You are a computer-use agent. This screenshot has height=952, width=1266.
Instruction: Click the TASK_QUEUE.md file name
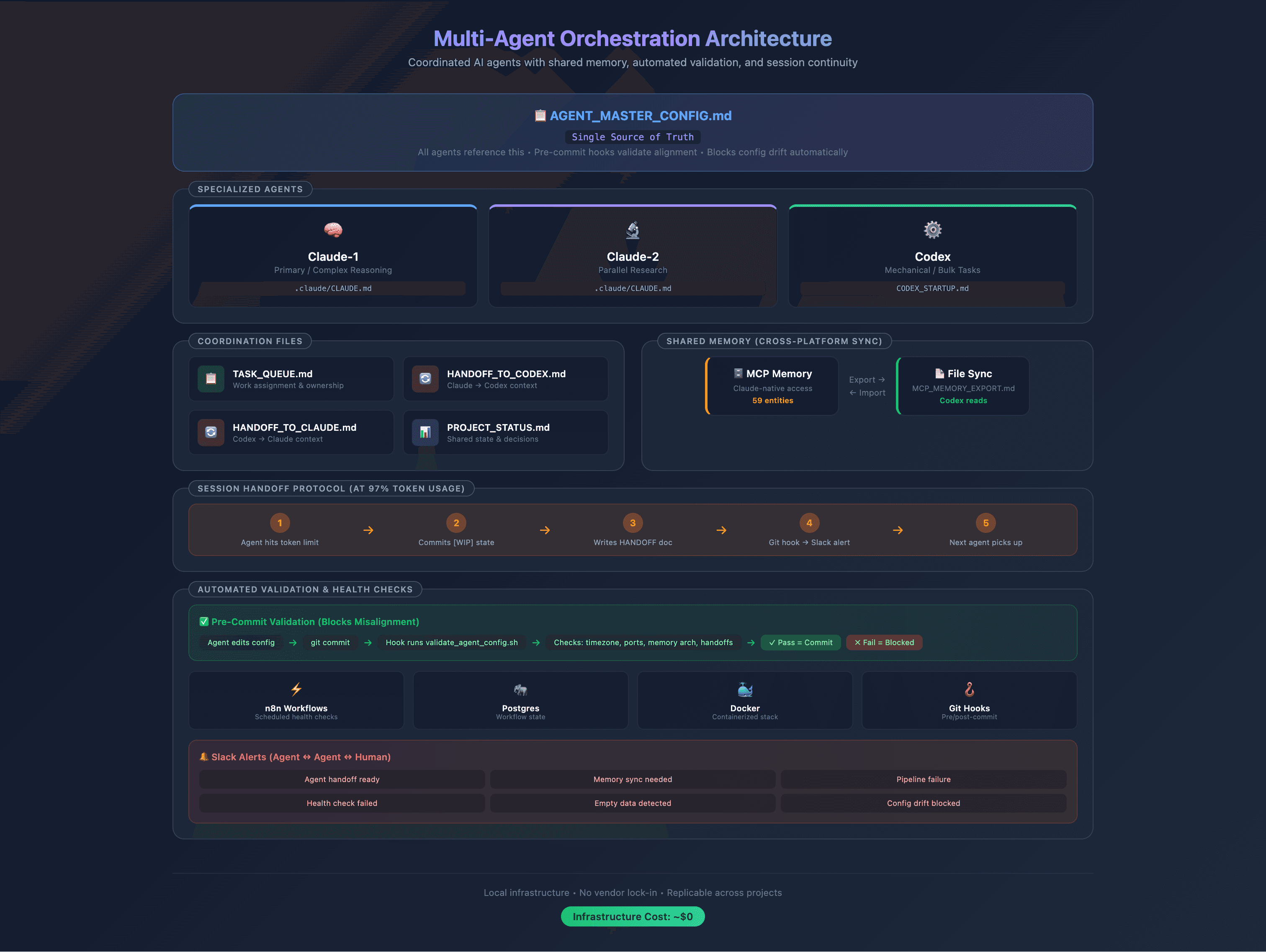coord(273,374)
